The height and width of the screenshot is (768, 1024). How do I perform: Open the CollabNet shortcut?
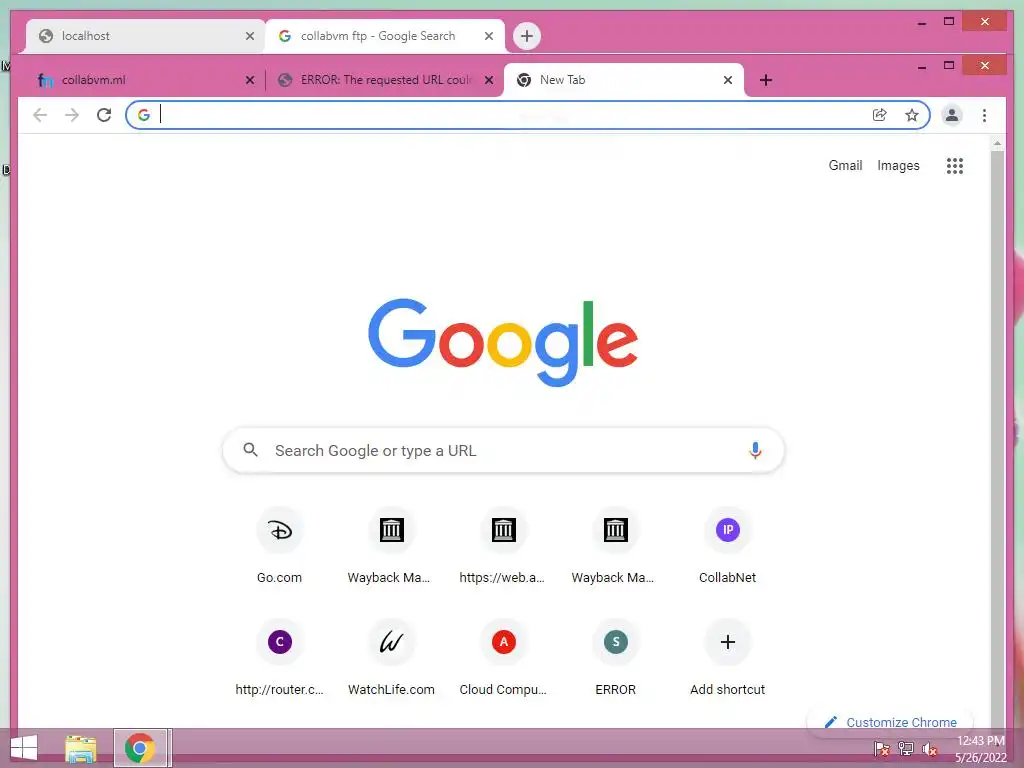(728, 547)
